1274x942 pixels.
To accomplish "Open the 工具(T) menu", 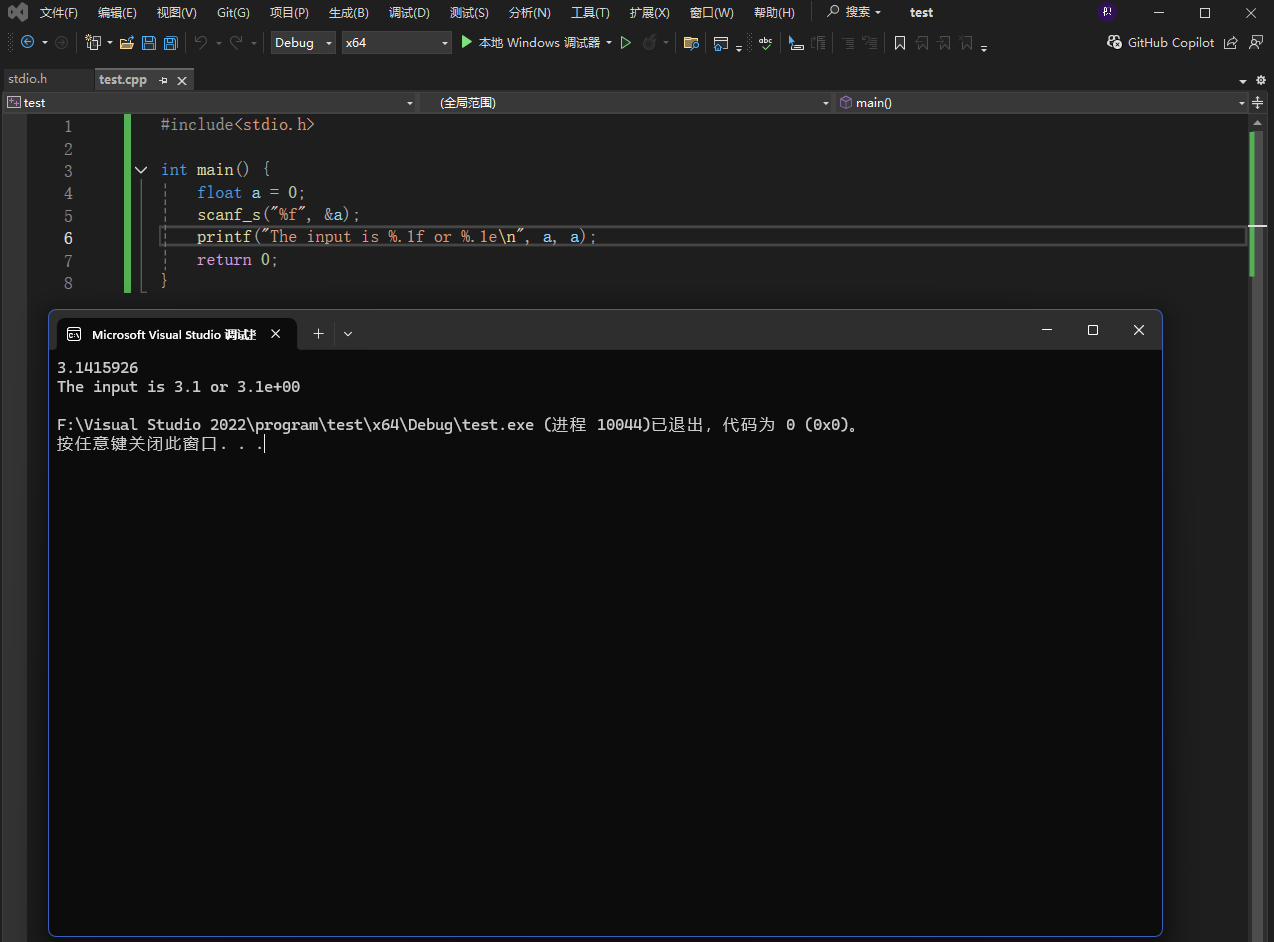I will (x=590, y=13).
